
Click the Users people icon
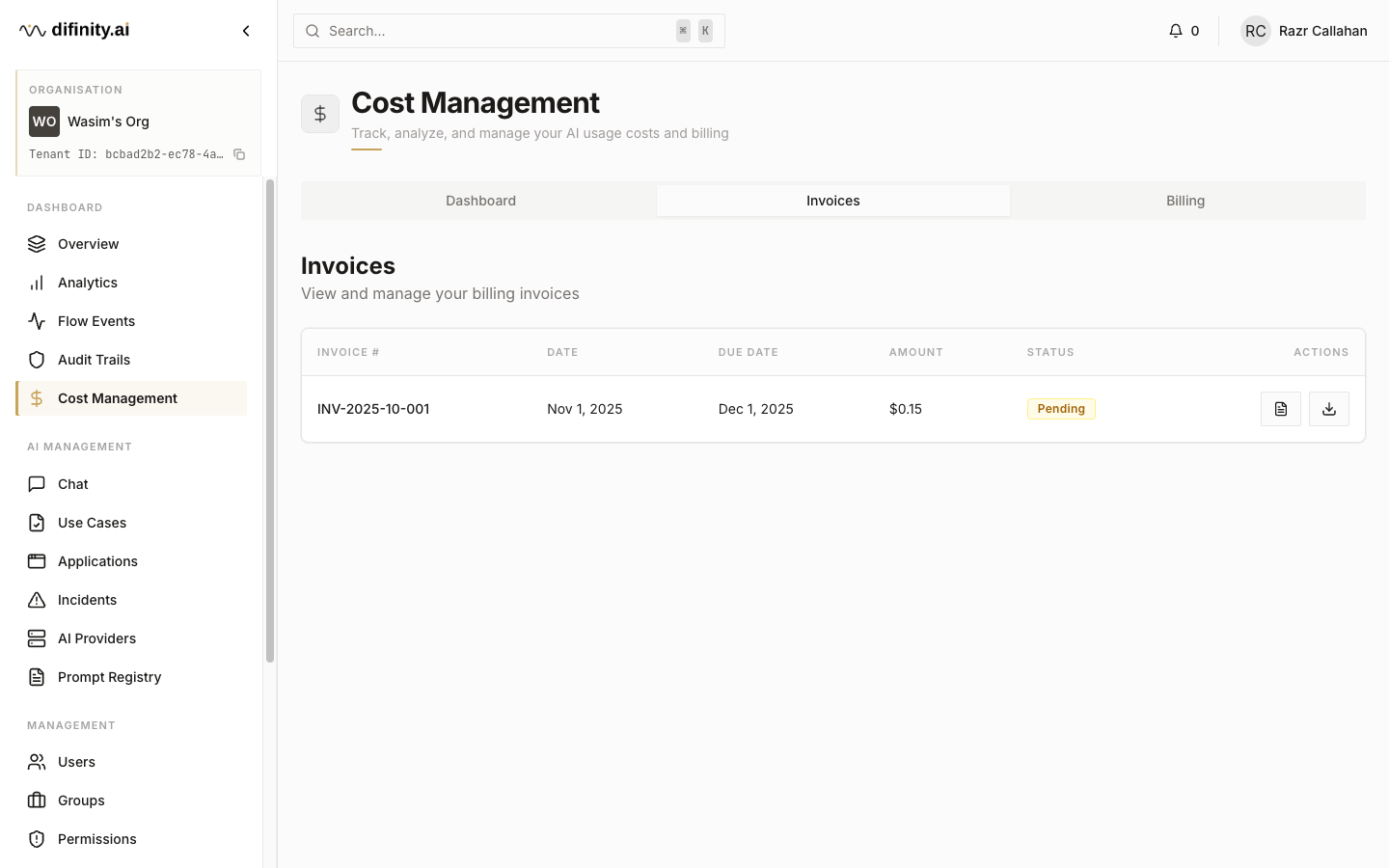pos(37,762)
